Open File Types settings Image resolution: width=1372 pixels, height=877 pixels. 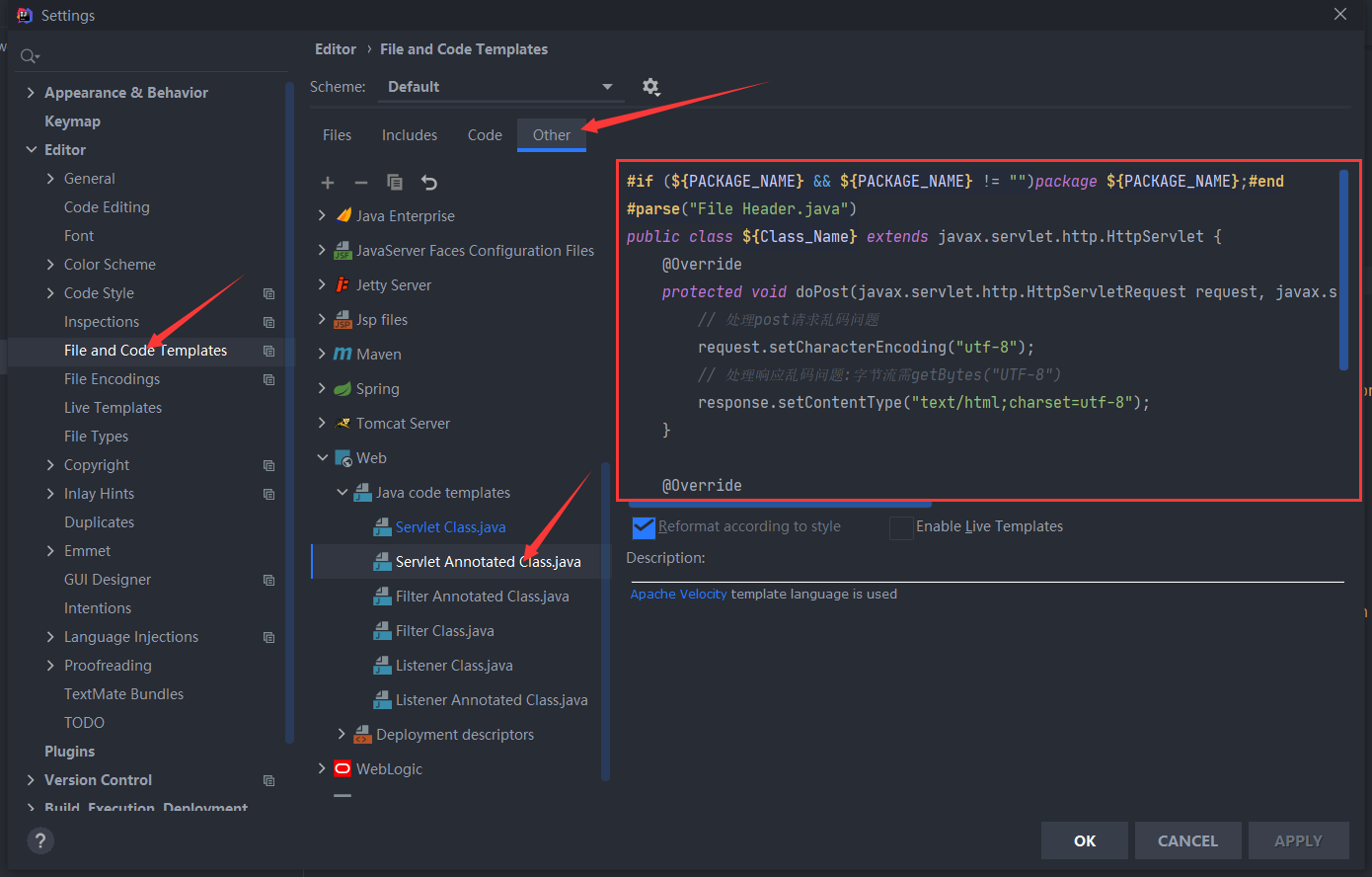pos(96,437)
